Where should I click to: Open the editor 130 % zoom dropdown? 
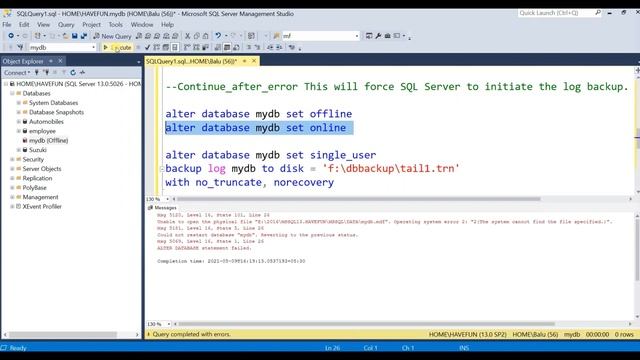point(167,199)
